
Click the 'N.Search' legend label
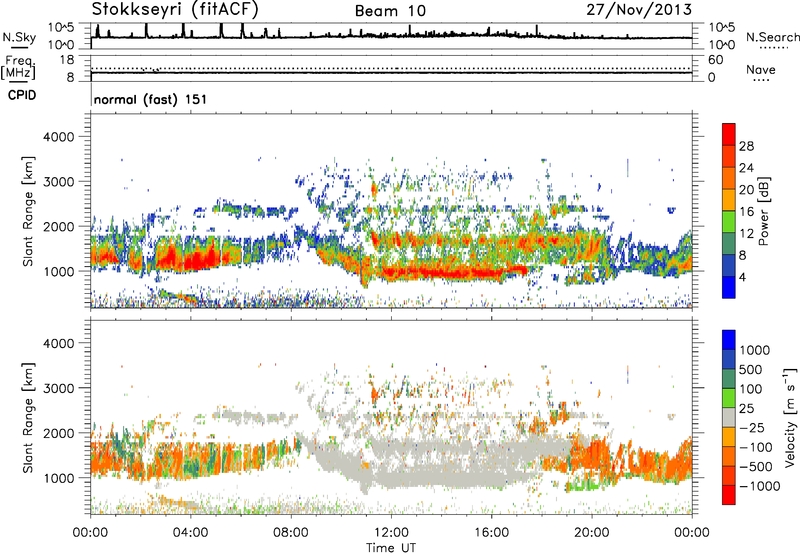(772, 37)
